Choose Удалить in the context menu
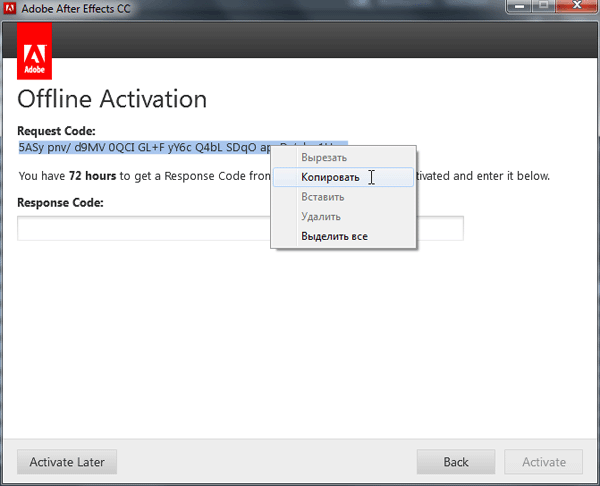Viewport: 600px width, 486px height. 343,217
